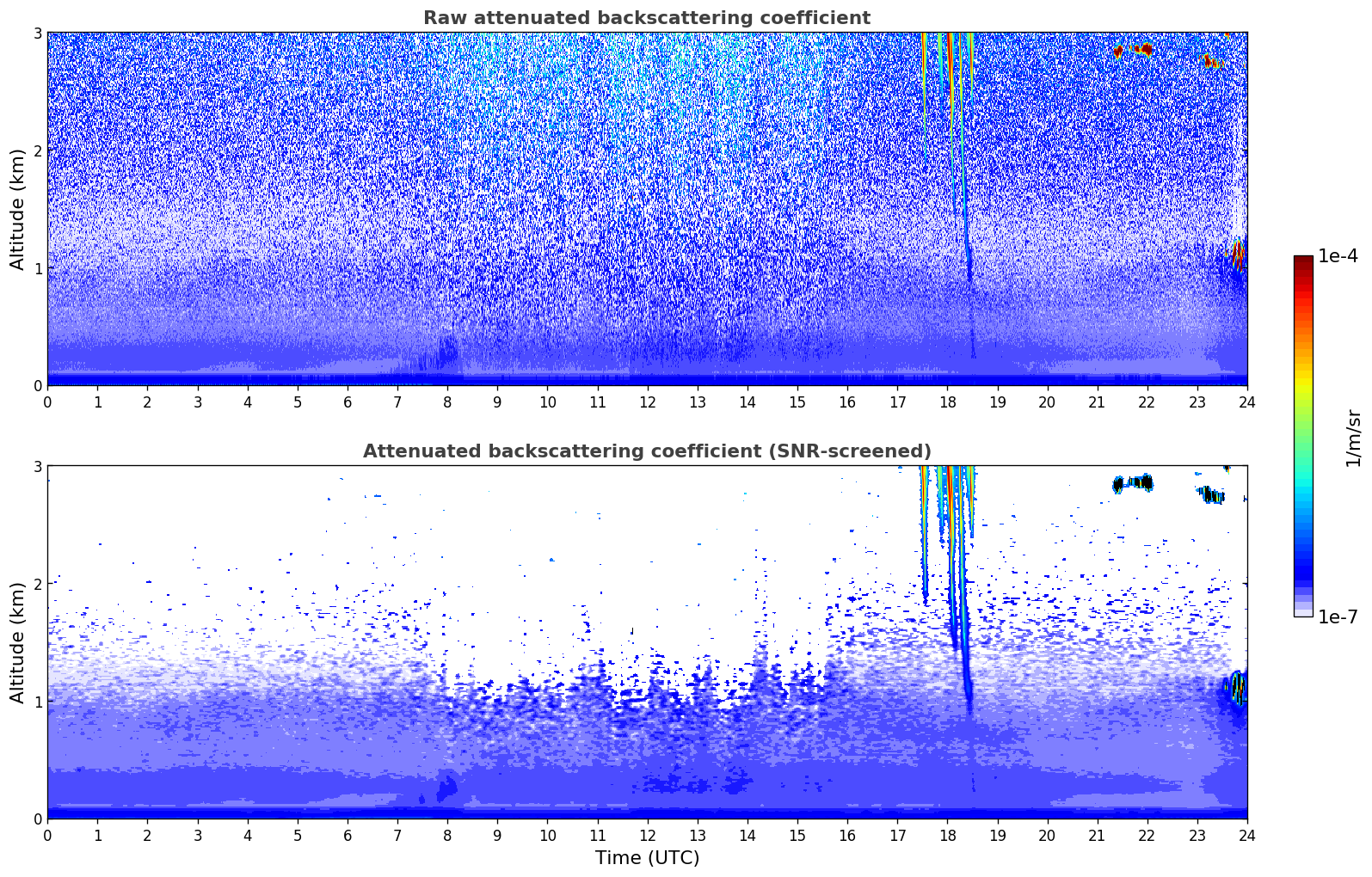Click the bottom plot's 'Altitude (km)' label
The height and width of the screenshot is (877, 1372).
[18, 642]
